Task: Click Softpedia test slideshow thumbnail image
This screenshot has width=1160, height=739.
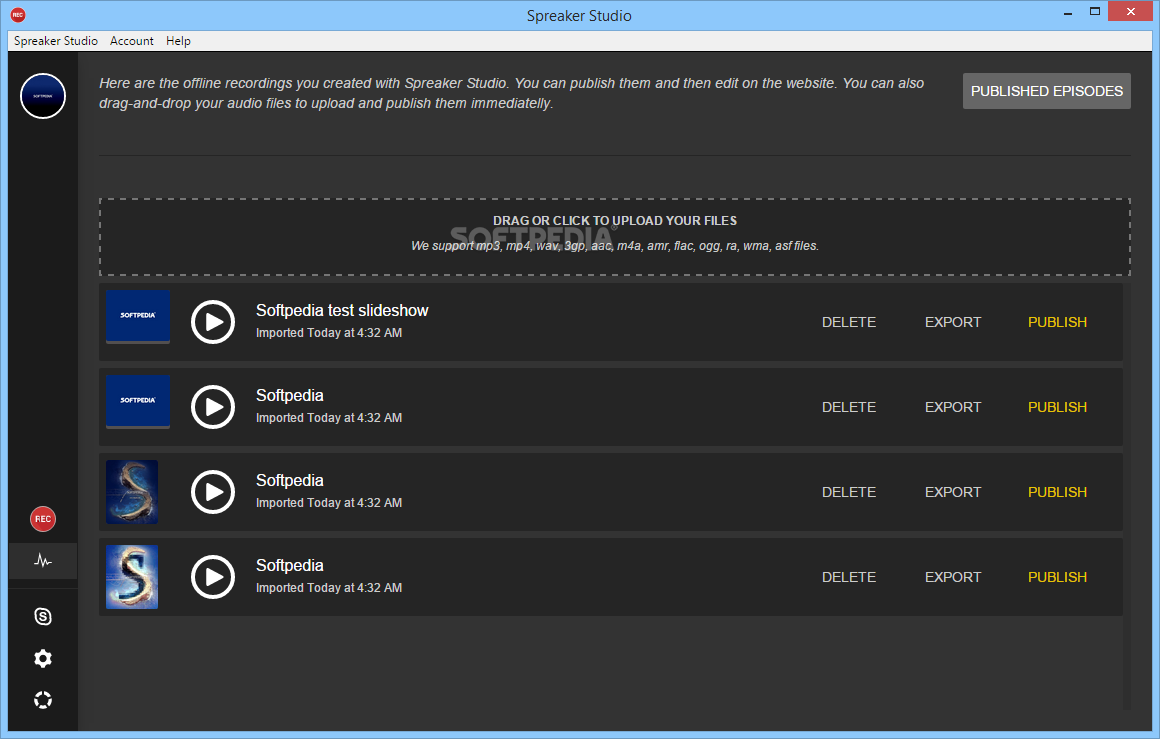Action: point(138,317)
